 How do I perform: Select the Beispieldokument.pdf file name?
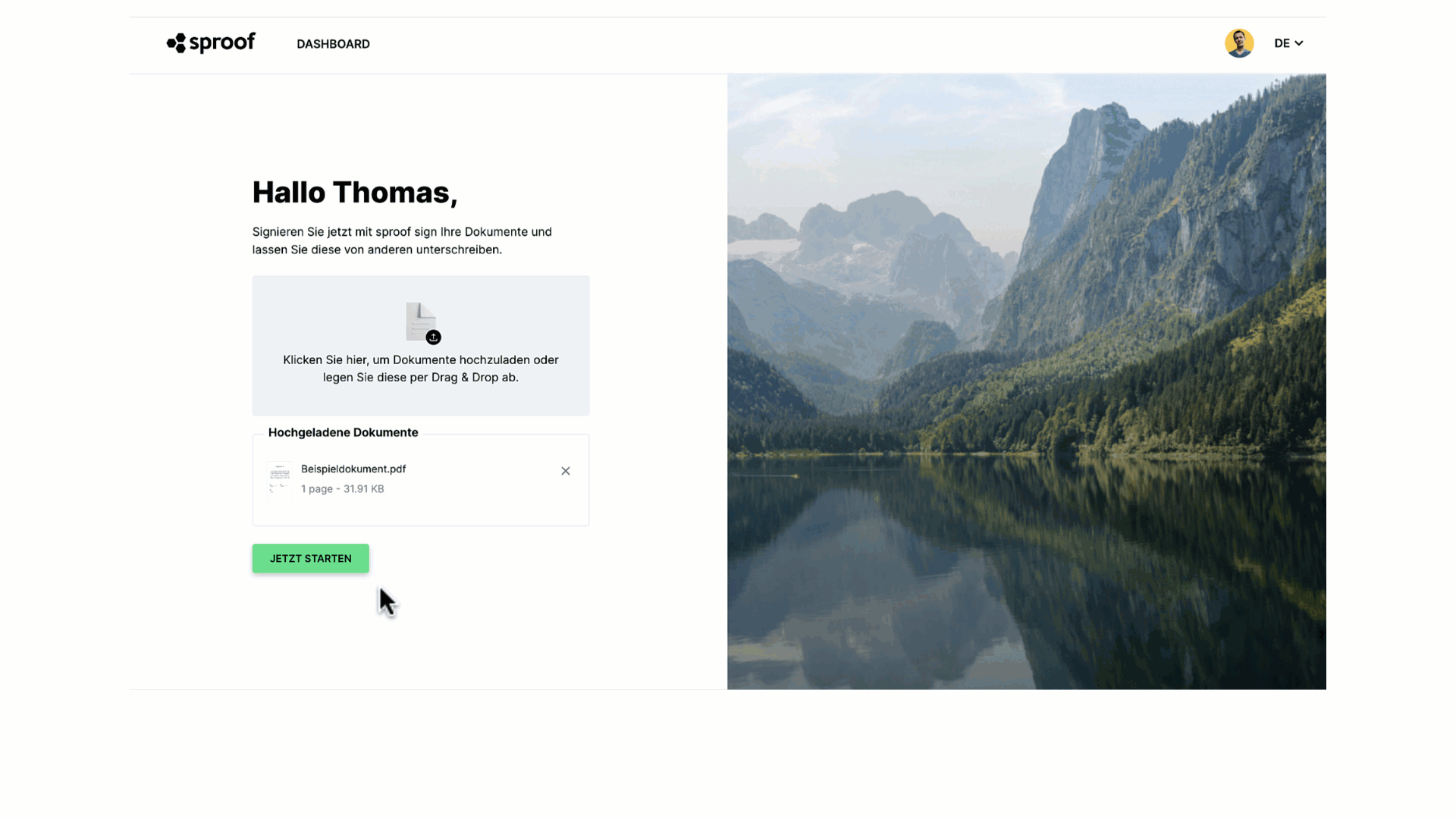click(x=353, y=469)
